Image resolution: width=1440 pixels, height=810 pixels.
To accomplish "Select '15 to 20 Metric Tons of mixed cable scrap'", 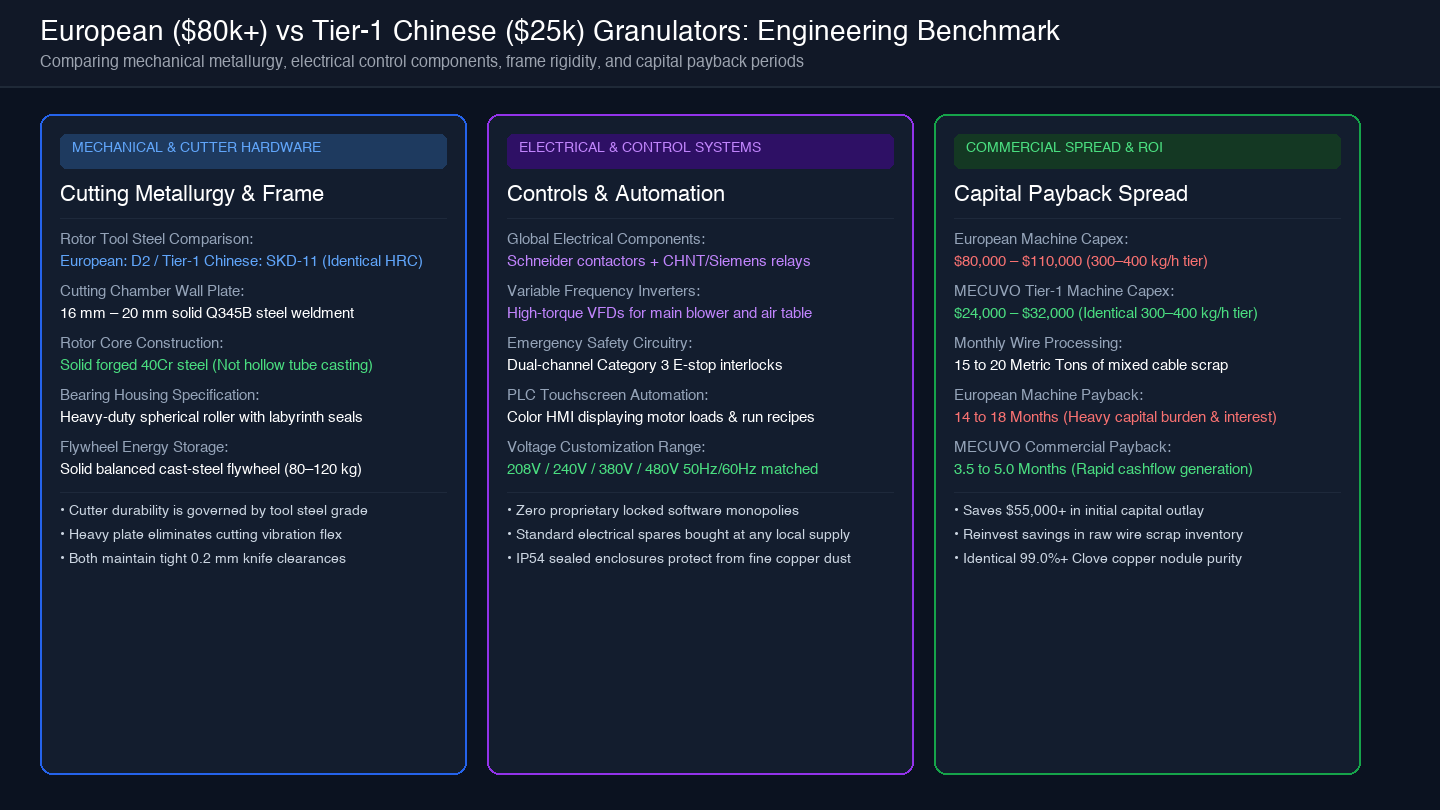I will (x=1091, y=365).
